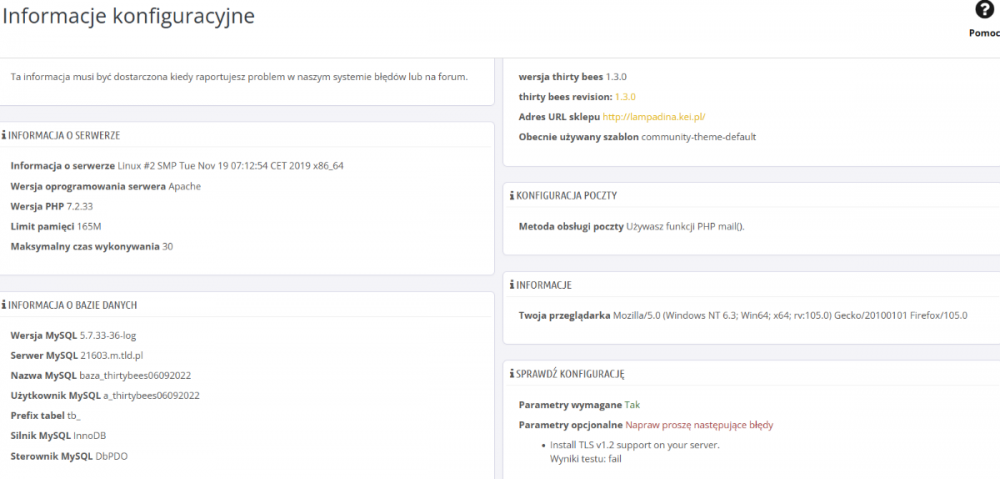Click the community-theme-default template name
The image size is (1000, 479).
[698, 136]
